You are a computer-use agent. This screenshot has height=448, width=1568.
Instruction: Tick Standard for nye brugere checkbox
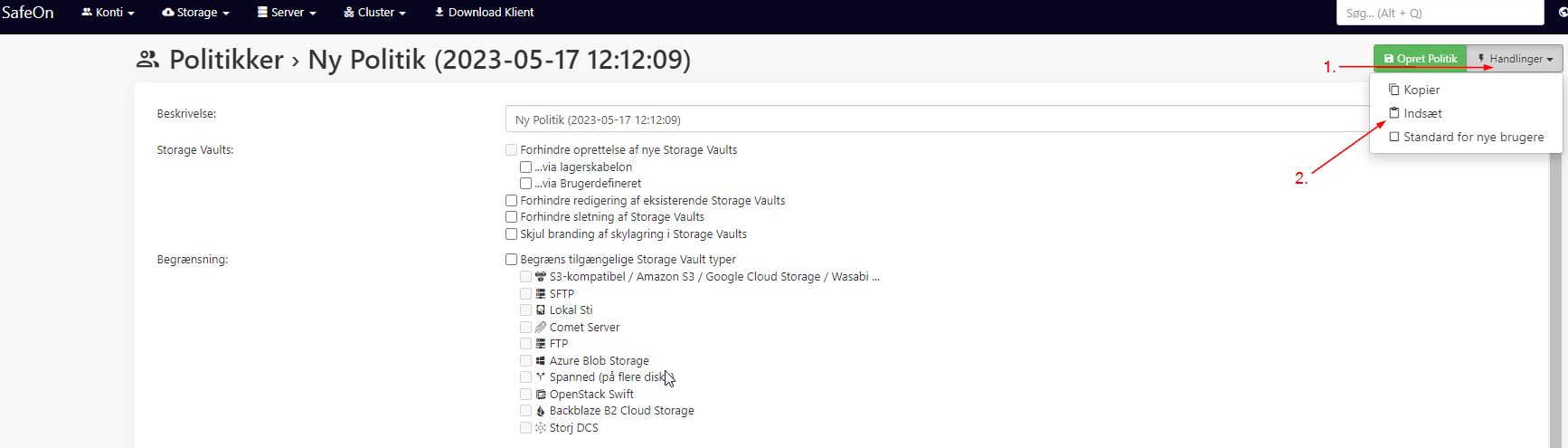coord(1394,137)
